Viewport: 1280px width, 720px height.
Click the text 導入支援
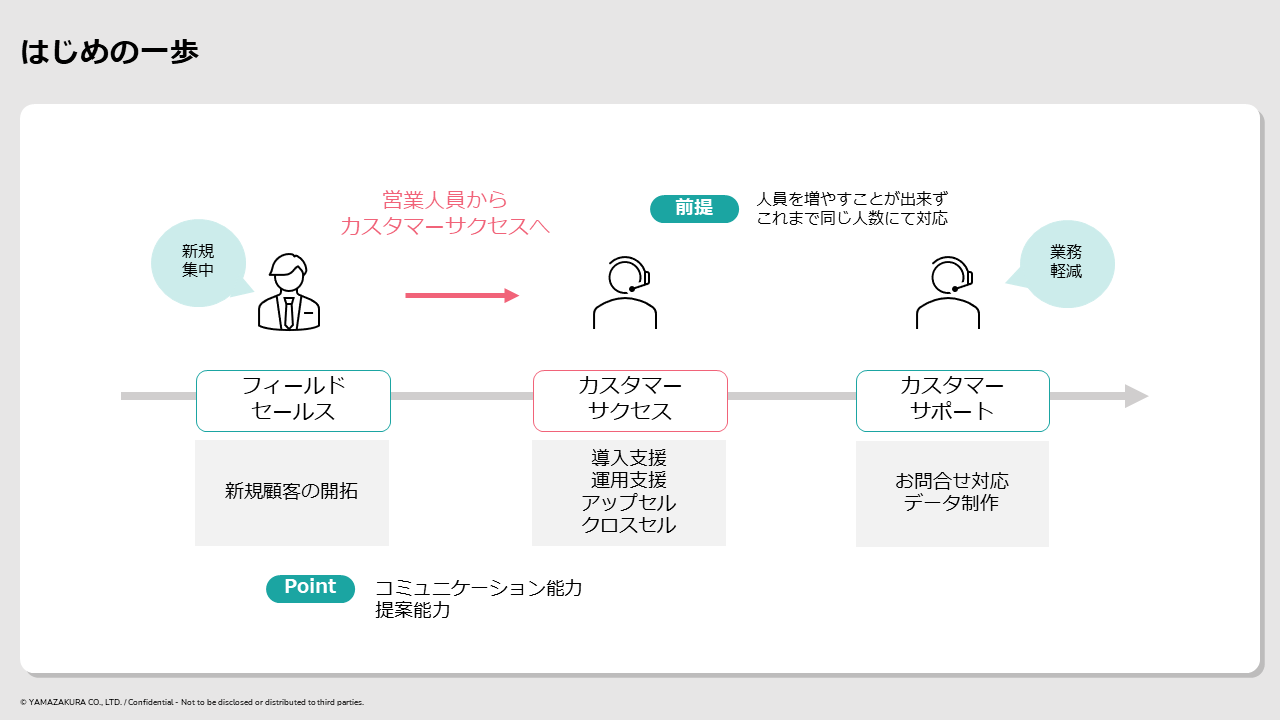629,458
